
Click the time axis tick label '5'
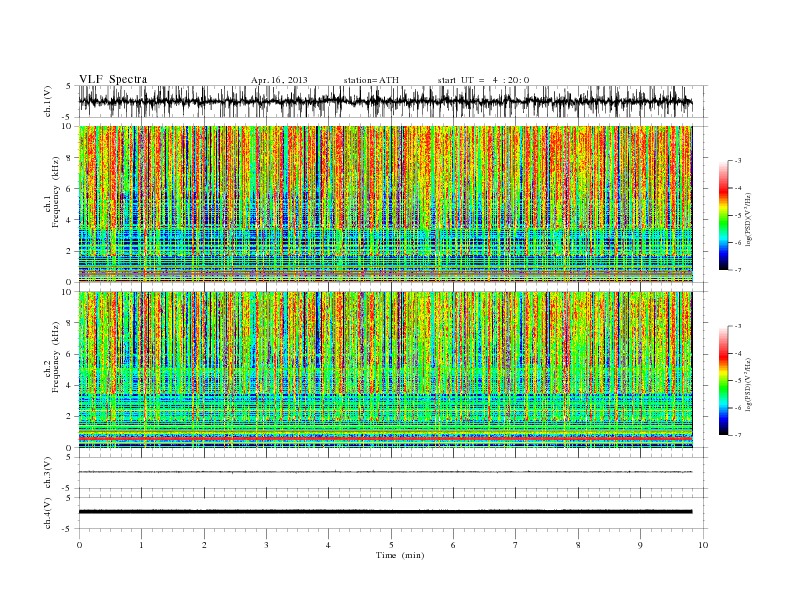click(391, 545)
